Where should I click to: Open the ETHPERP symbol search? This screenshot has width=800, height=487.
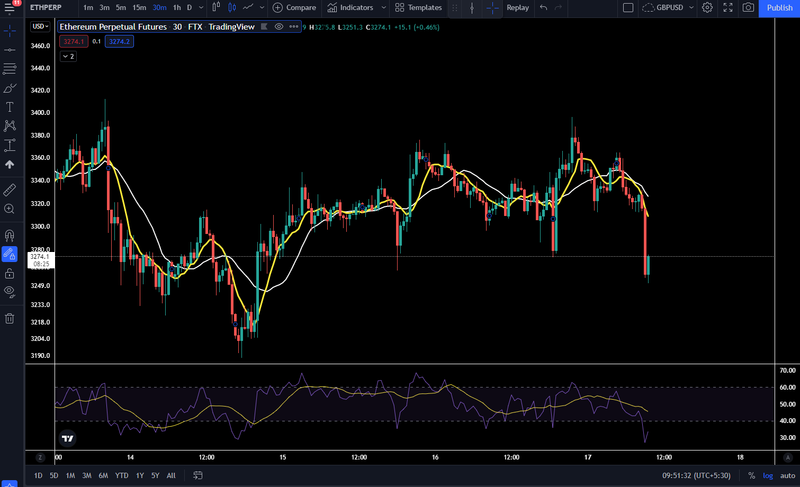click(x=45, y=8)
